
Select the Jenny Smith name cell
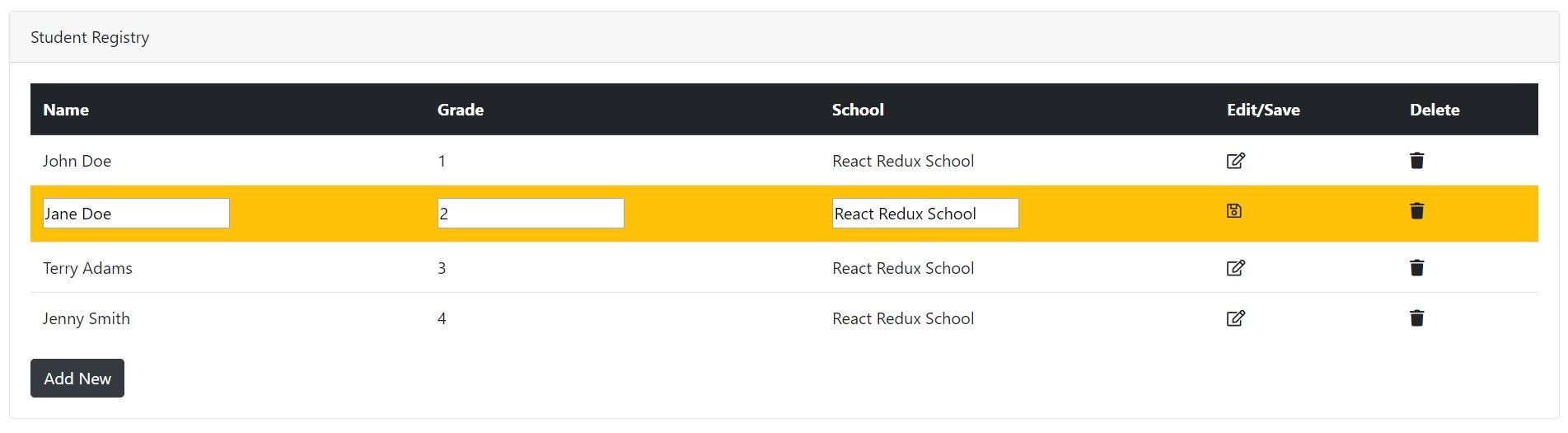pos(87,318)
